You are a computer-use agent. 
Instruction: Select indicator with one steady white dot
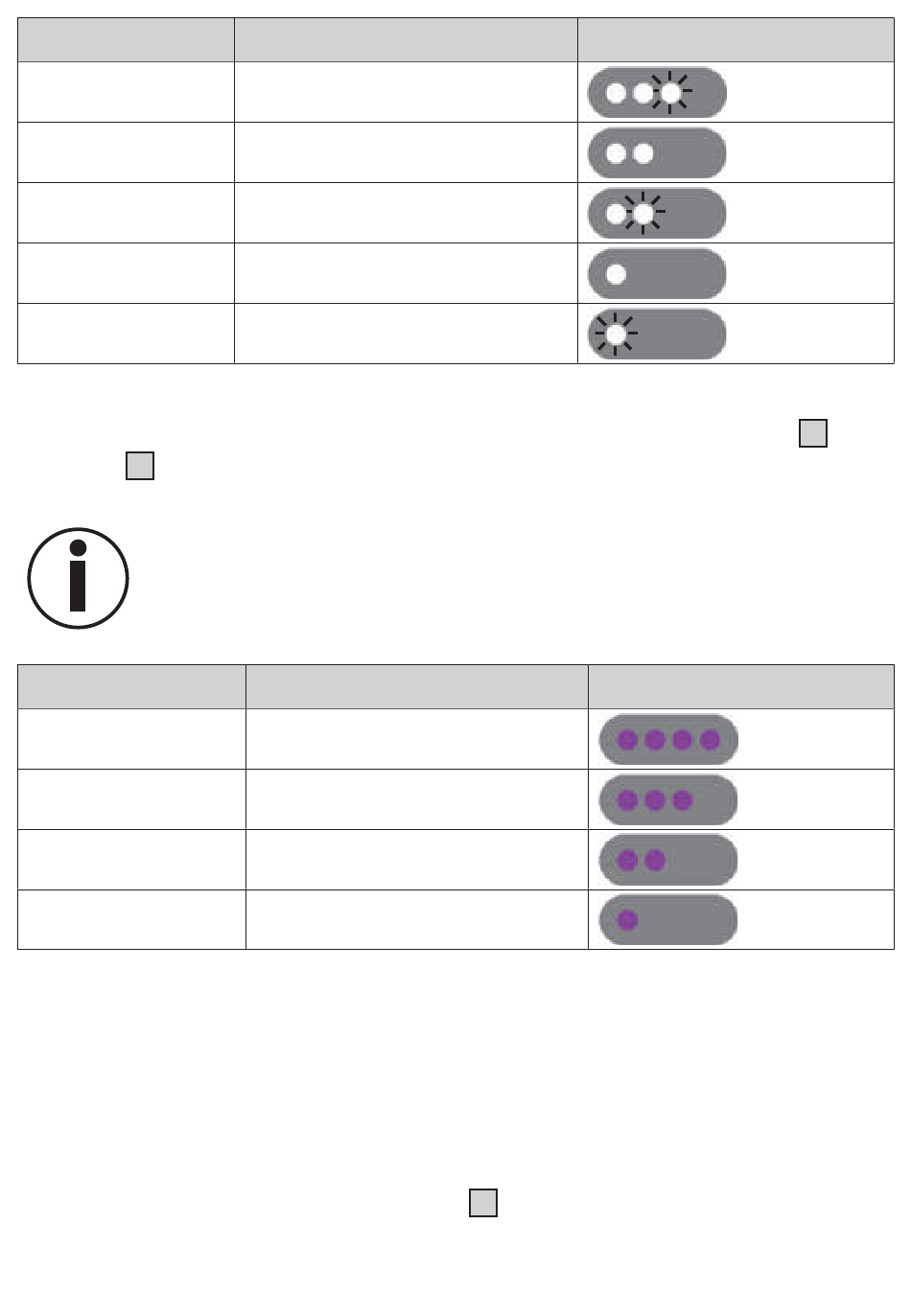point(657,274)
